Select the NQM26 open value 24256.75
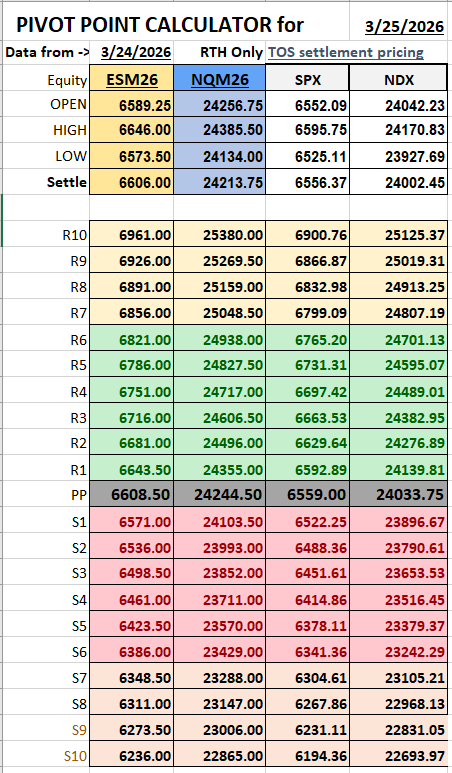452x773 pixels. pos(219,105)
